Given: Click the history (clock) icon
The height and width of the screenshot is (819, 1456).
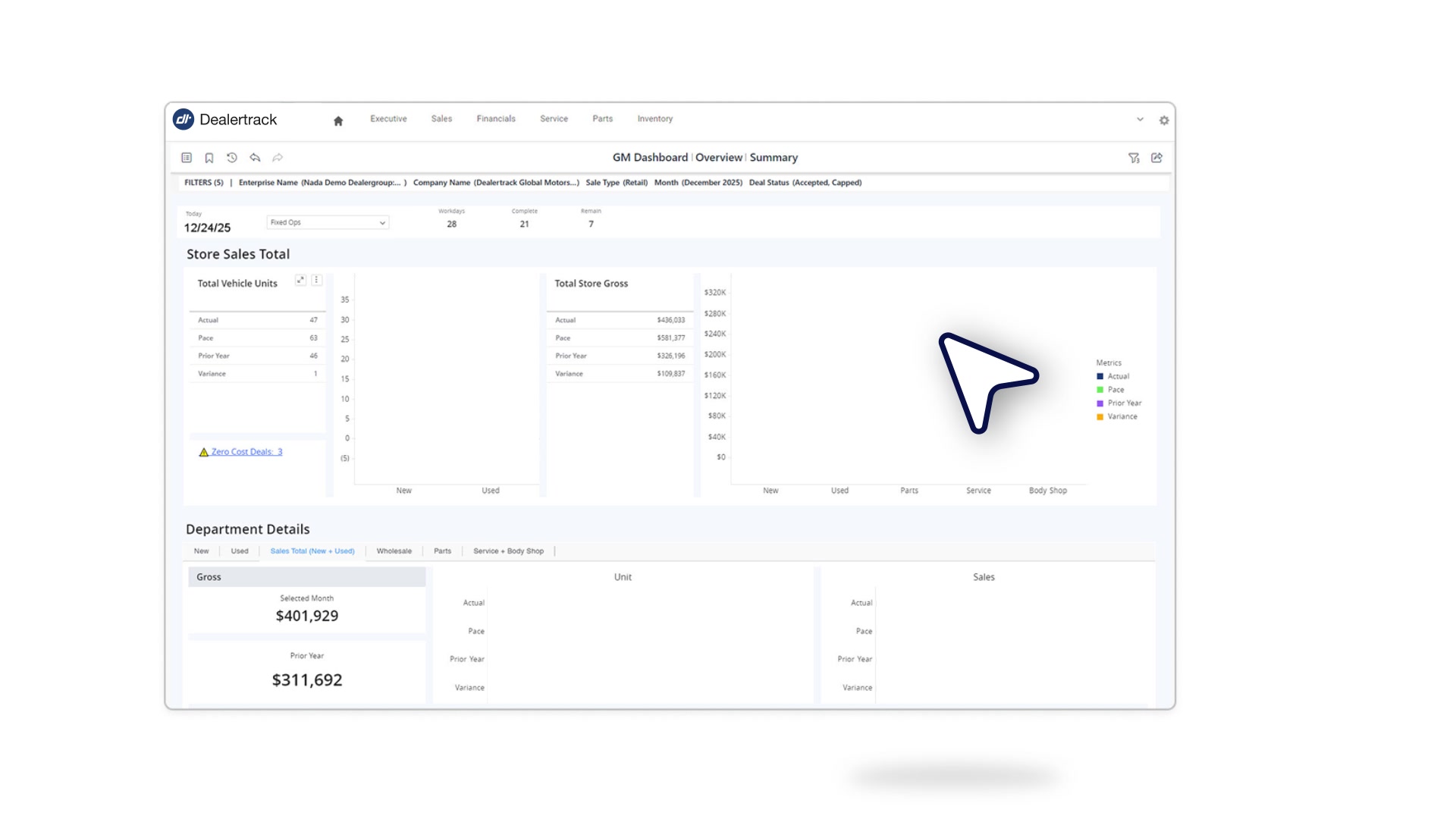Looking at the screenshot, I should coord(232,157).
